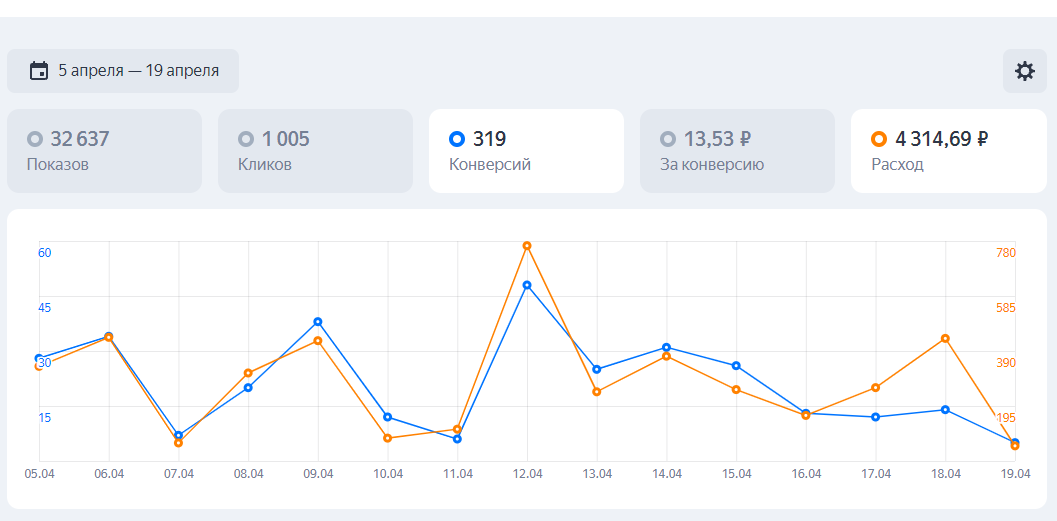Click gray circle marker beside 32 637
The height and width of the screenshot is (521, 1057).
click(x=35, y=139)
